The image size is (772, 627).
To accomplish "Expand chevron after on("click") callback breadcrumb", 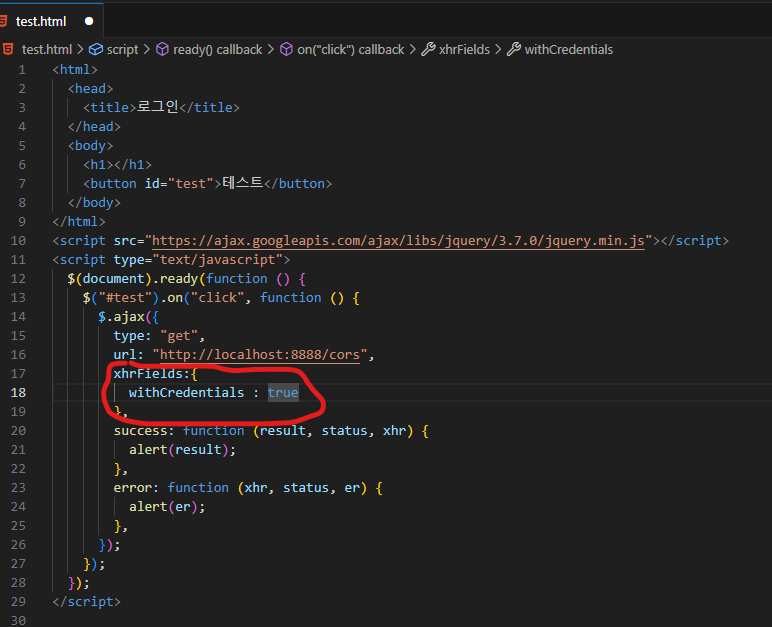I will (413, 49).
